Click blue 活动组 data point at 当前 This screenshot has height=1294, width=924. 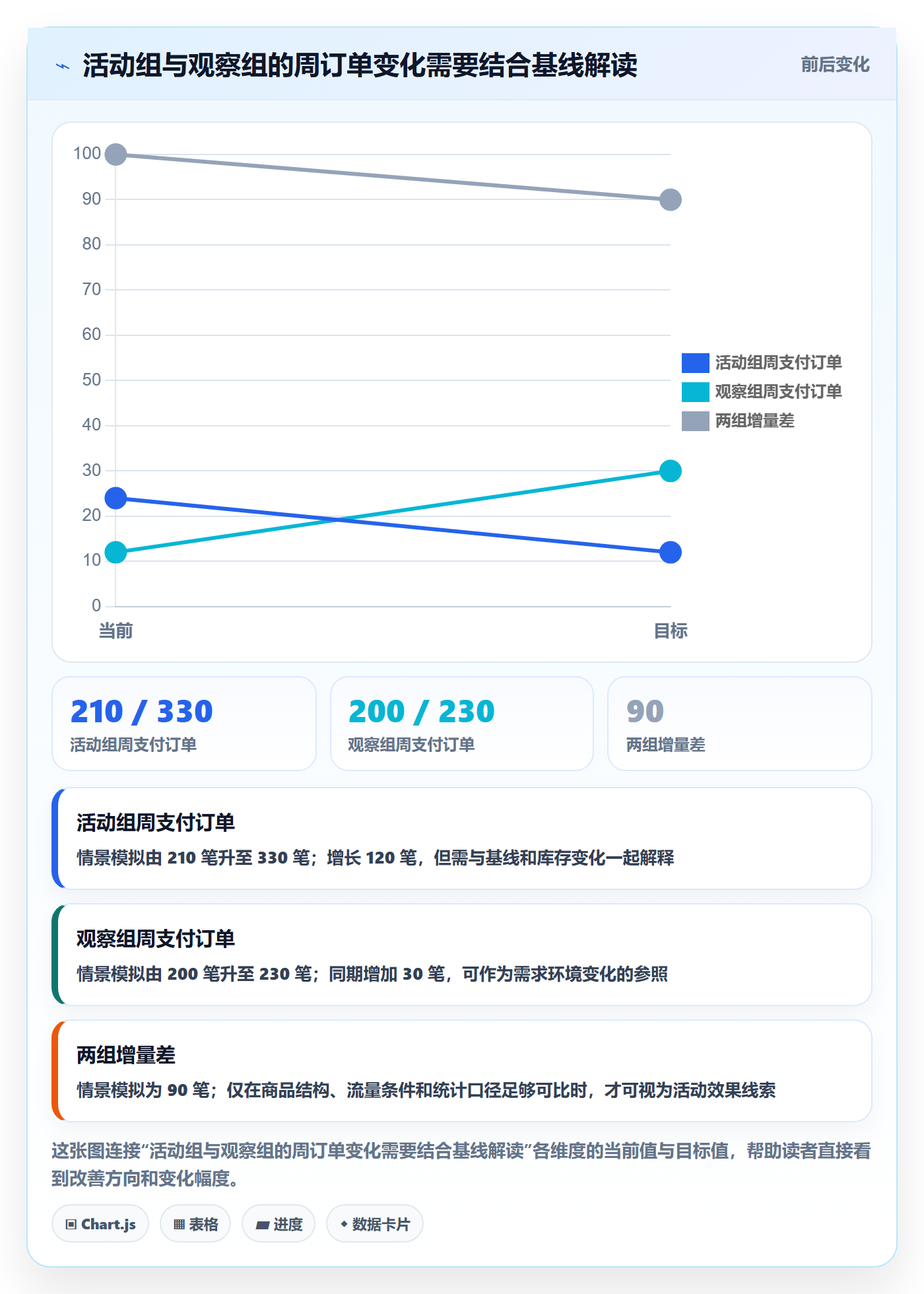(x=115, y=498)
